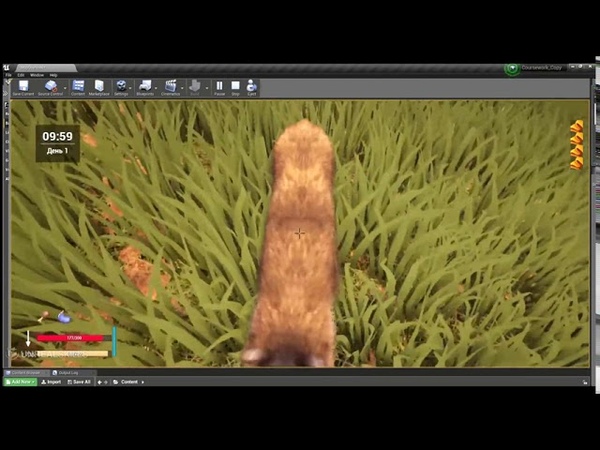Click the Eject toolbar icon

tap(252, 87)
